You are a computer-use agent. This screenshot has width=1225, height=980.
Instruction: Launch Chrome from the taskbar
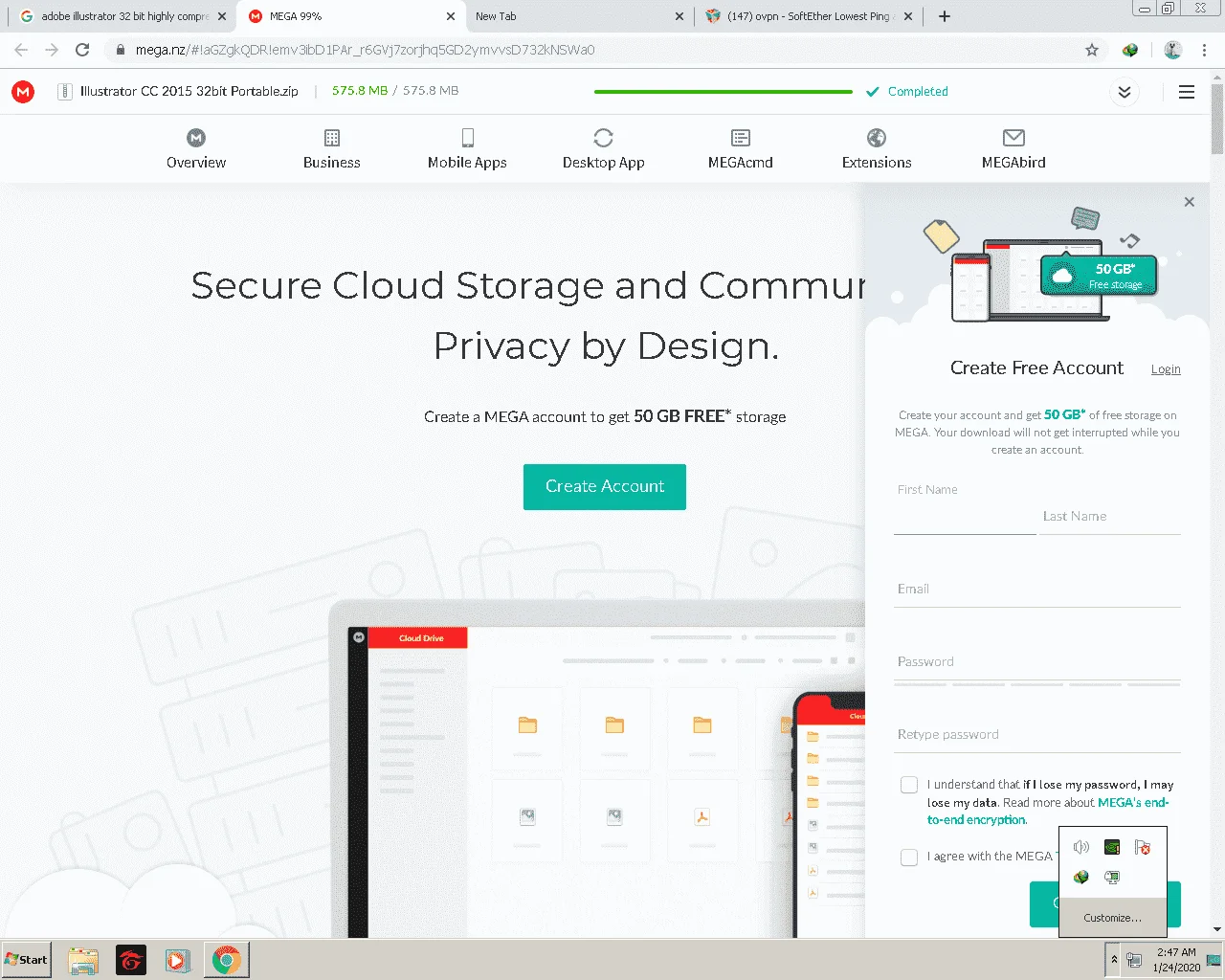coord(226,960)
